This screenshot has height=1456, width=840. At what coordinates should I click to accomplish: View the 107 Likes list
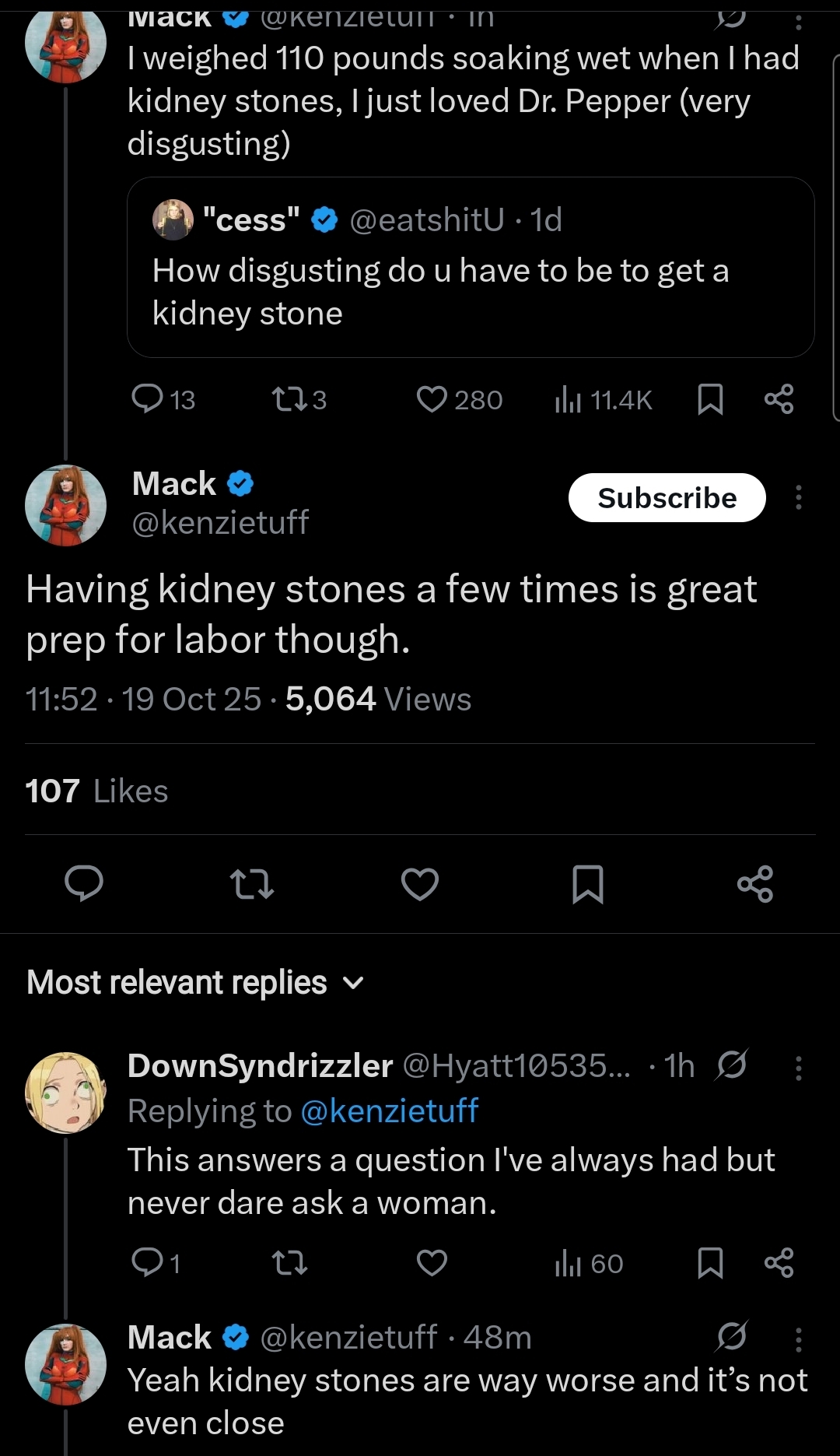(x=96, y=791)
